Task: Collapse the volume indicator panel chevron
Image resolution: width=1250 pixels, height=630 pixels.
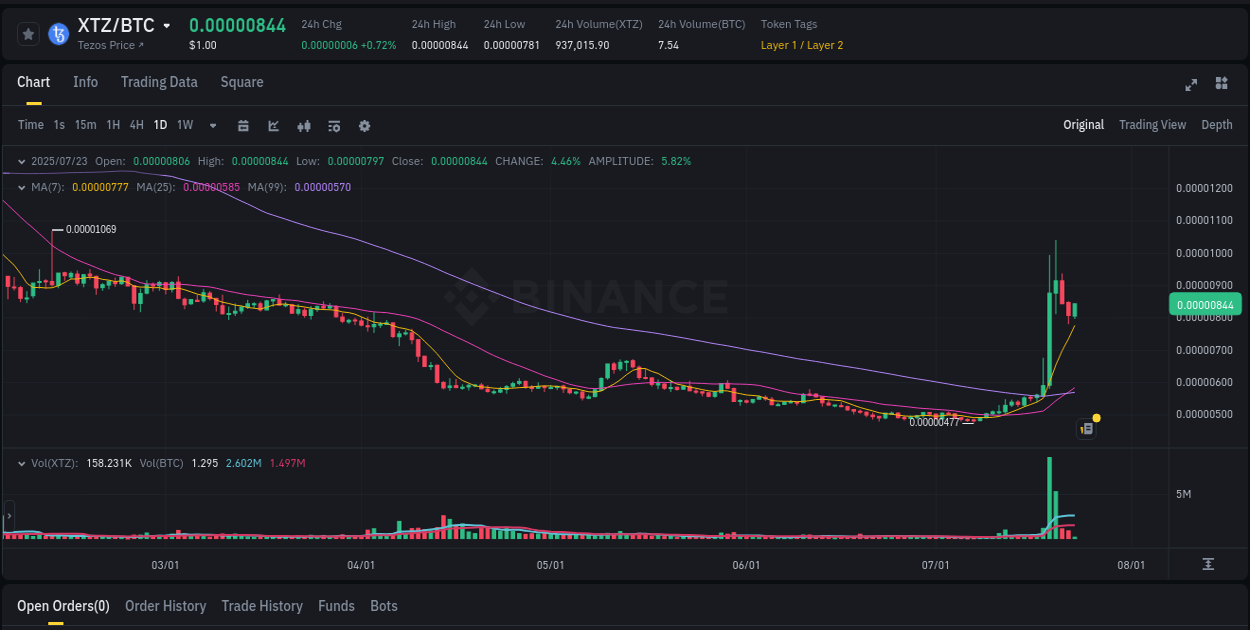Action: [21, 463]
